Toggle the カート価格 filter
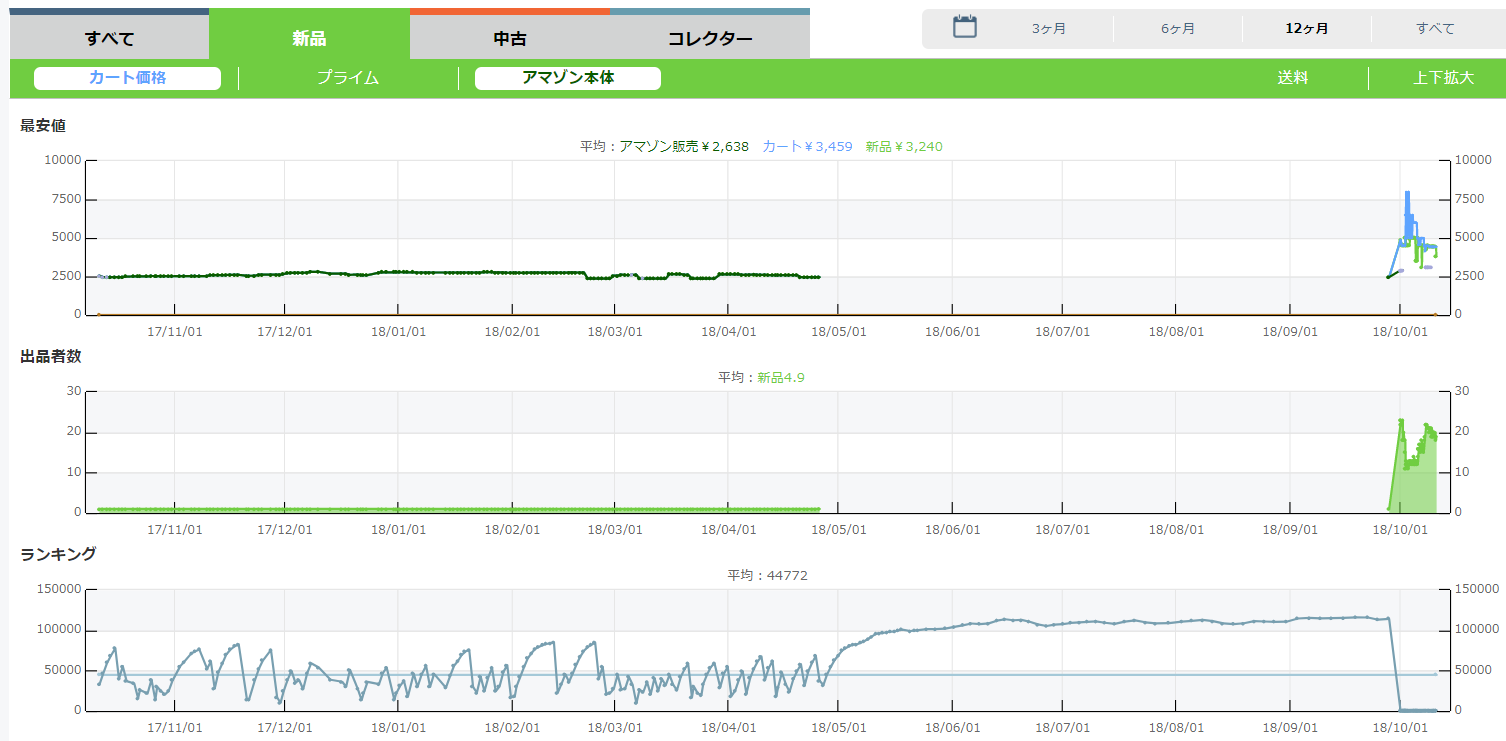Image resolution: width=1506 pixels, height=741 pixels. coord(127,78)
